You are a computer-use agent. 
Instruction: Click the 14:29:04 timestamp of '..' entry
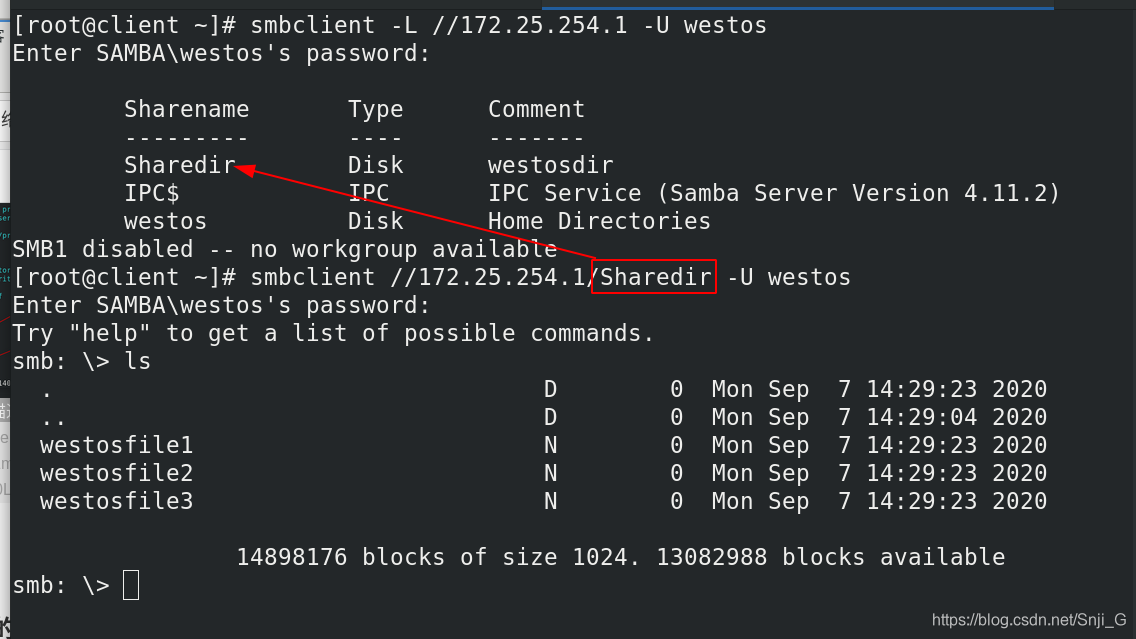(922, 417)
